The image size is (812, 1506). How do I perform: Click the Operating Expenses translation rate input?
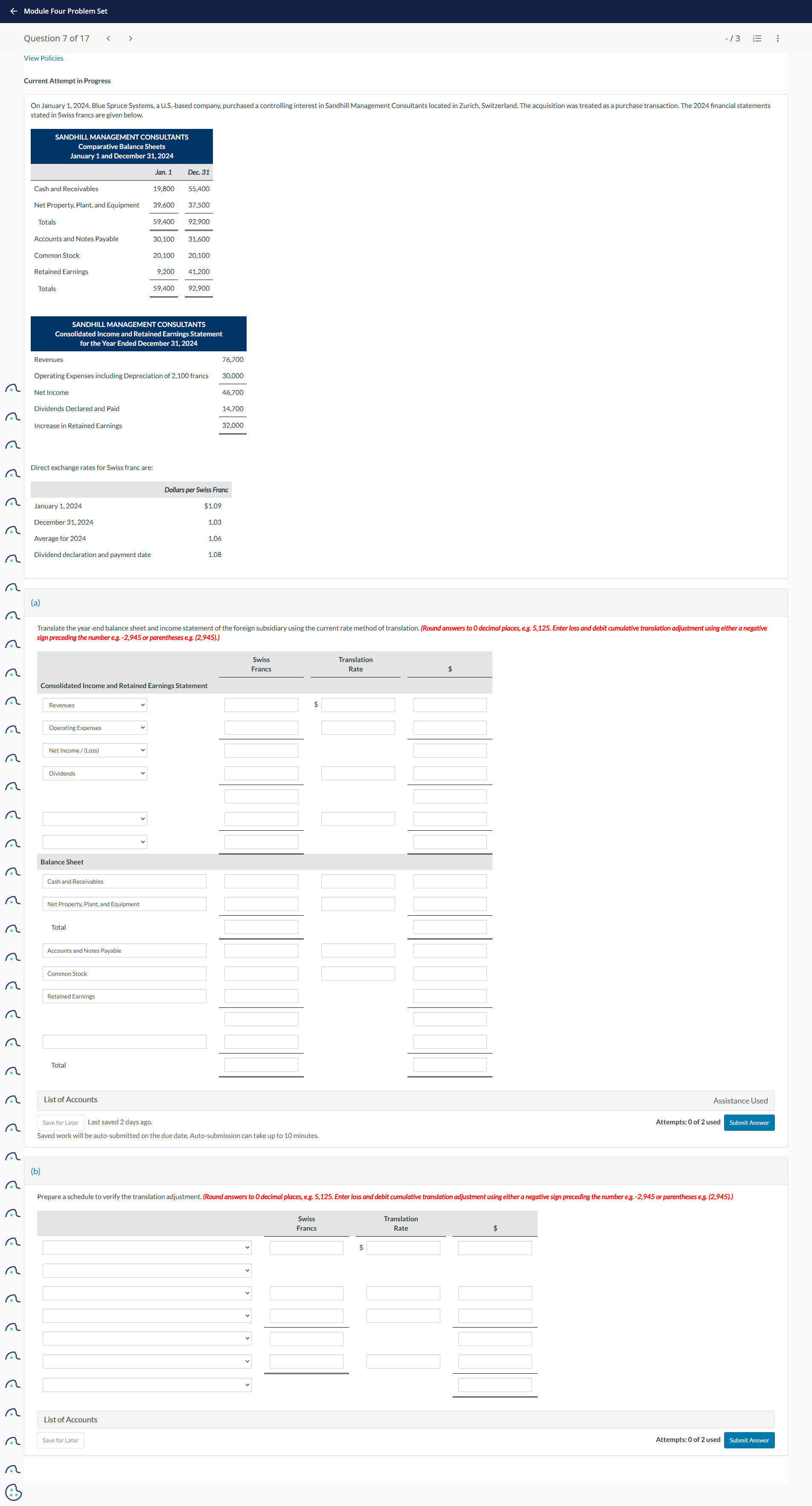coord(358,728)
